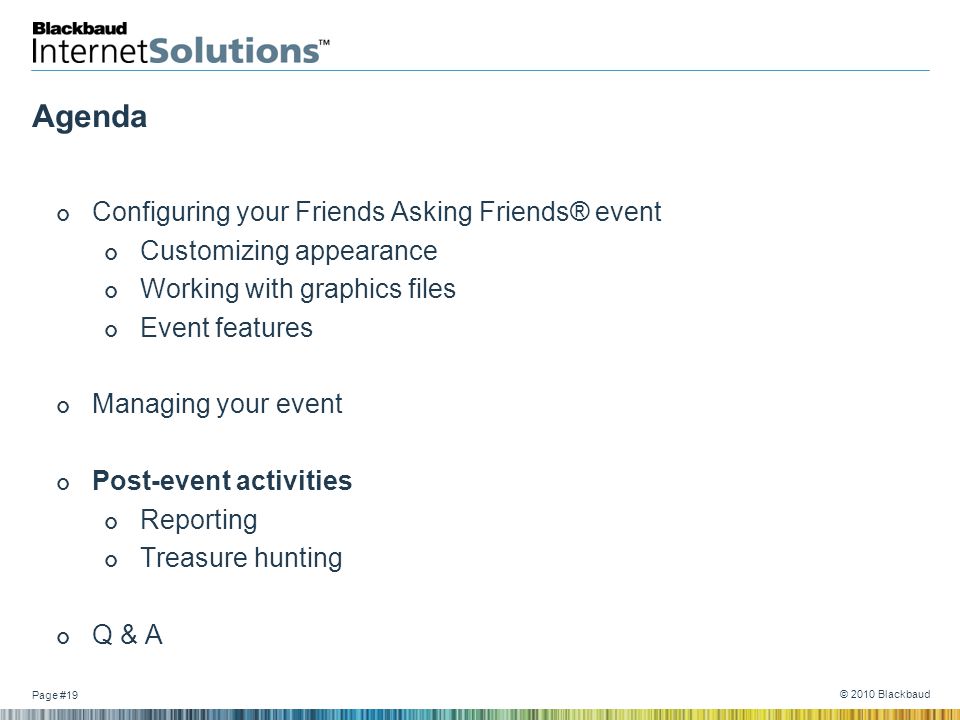Click the Agenda slide title

coord(89,116)
